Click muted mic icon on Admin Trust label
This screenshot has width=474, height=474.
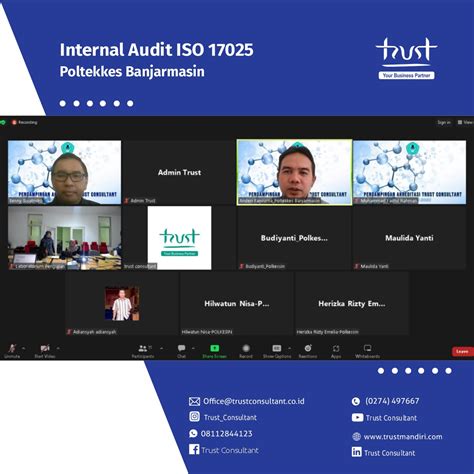(127, 201)
